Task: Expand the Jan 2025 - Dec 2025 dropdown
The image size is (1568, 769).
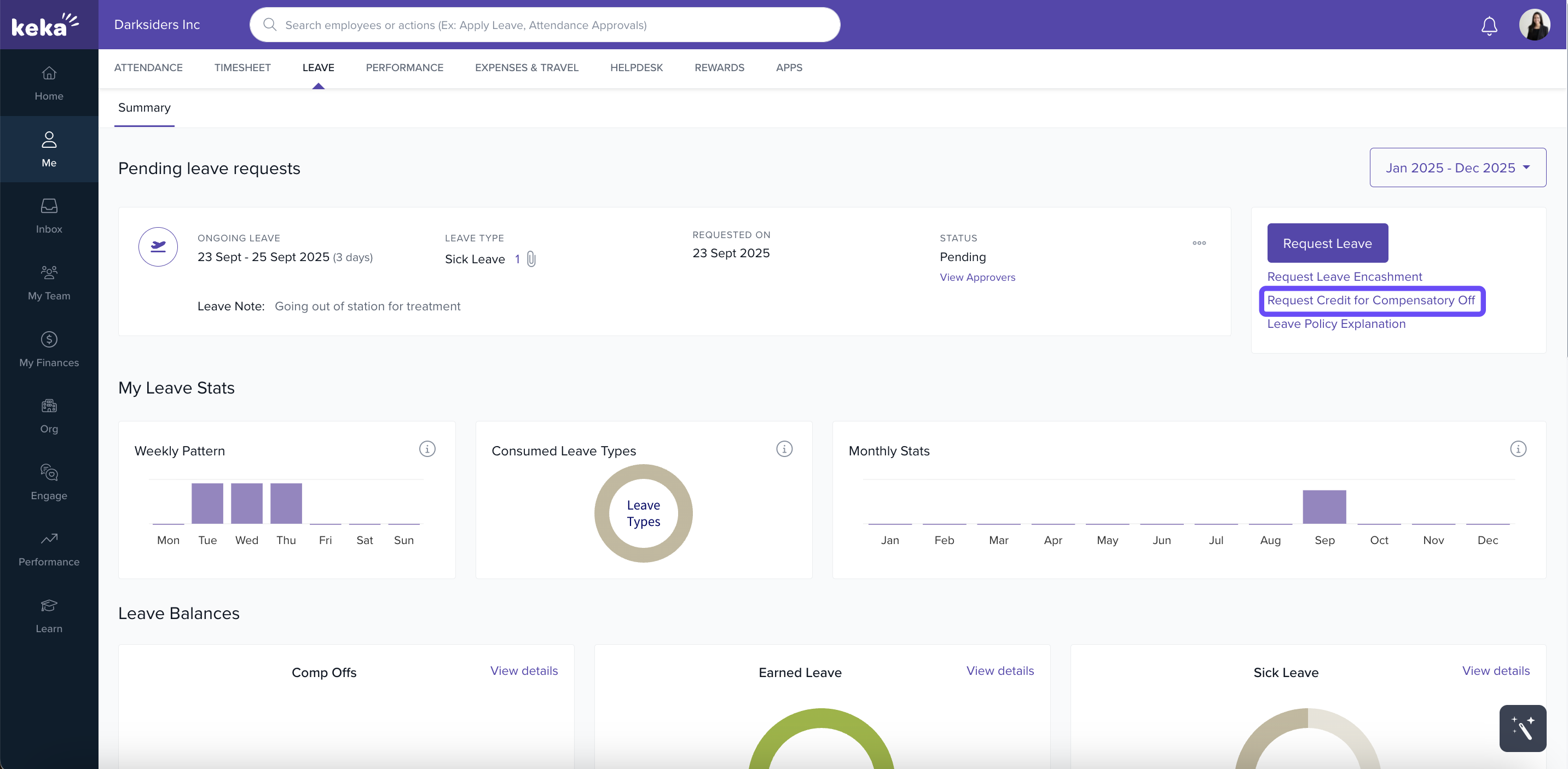Action: pyautogui.click(x=1457, y=167)
